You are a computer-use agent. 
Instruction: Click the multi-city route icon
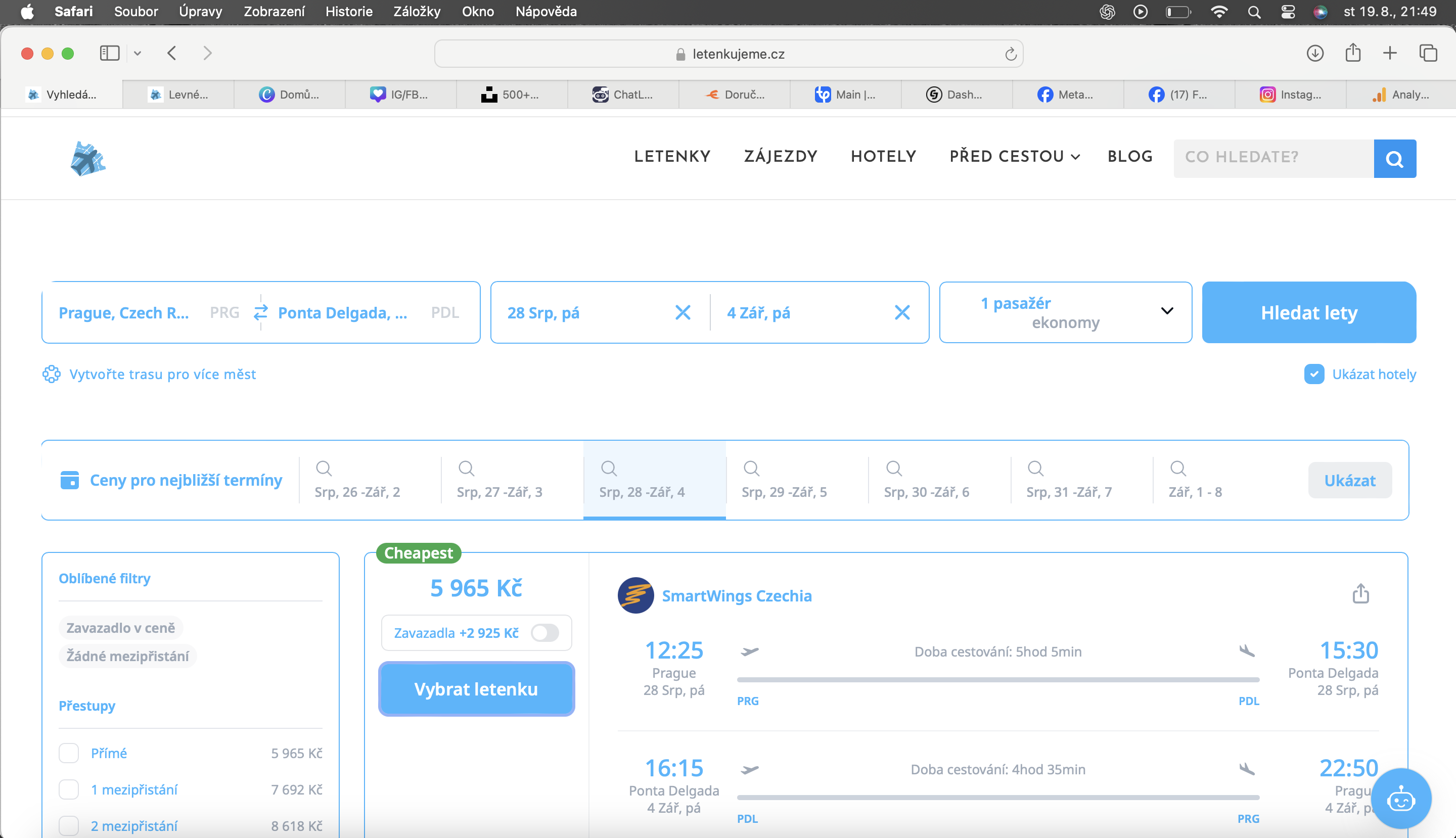[51, 374]
